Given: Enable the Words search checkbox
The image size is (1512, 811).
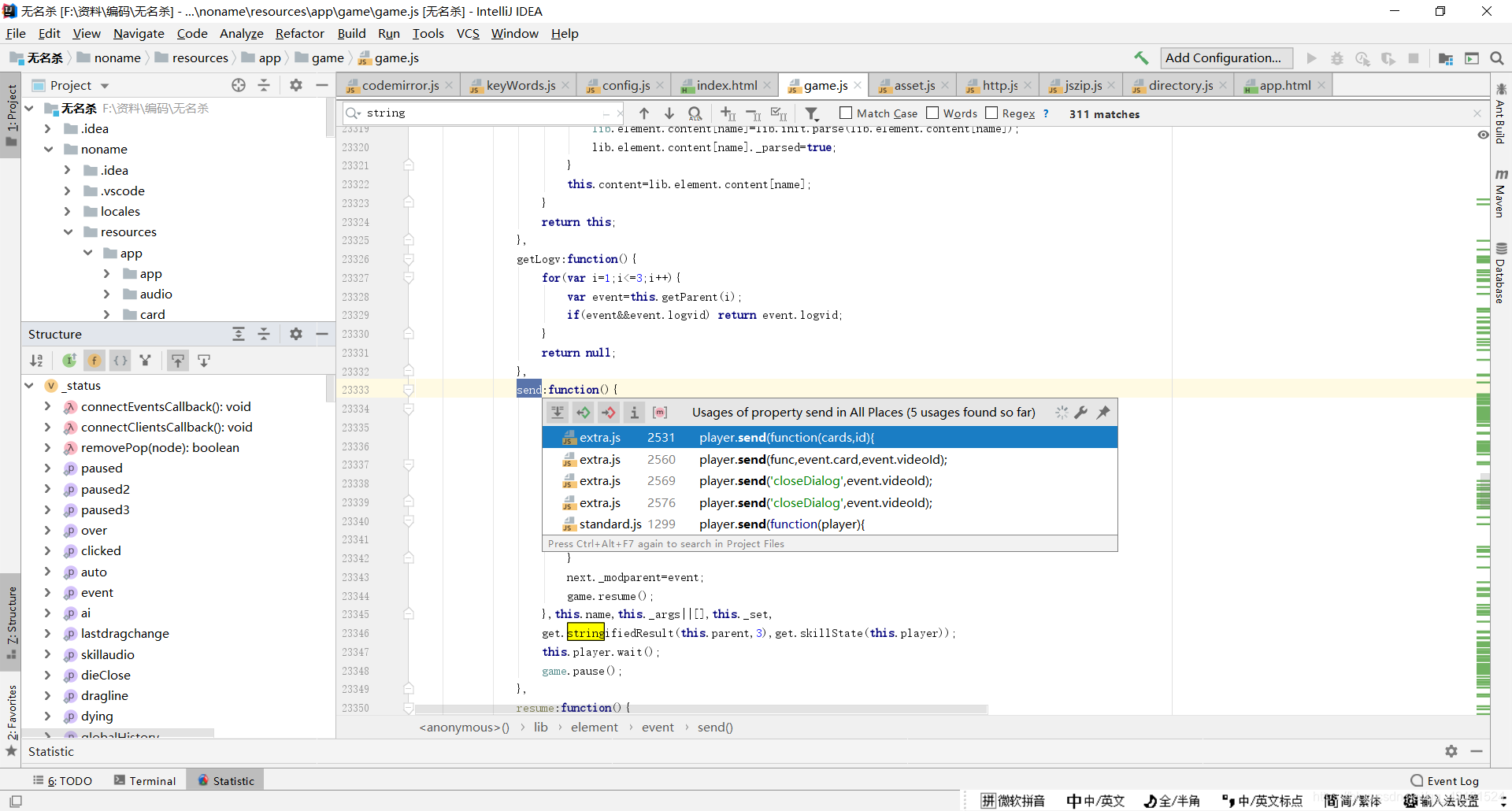Looking at the screenshot, I should tap(932, 113).
